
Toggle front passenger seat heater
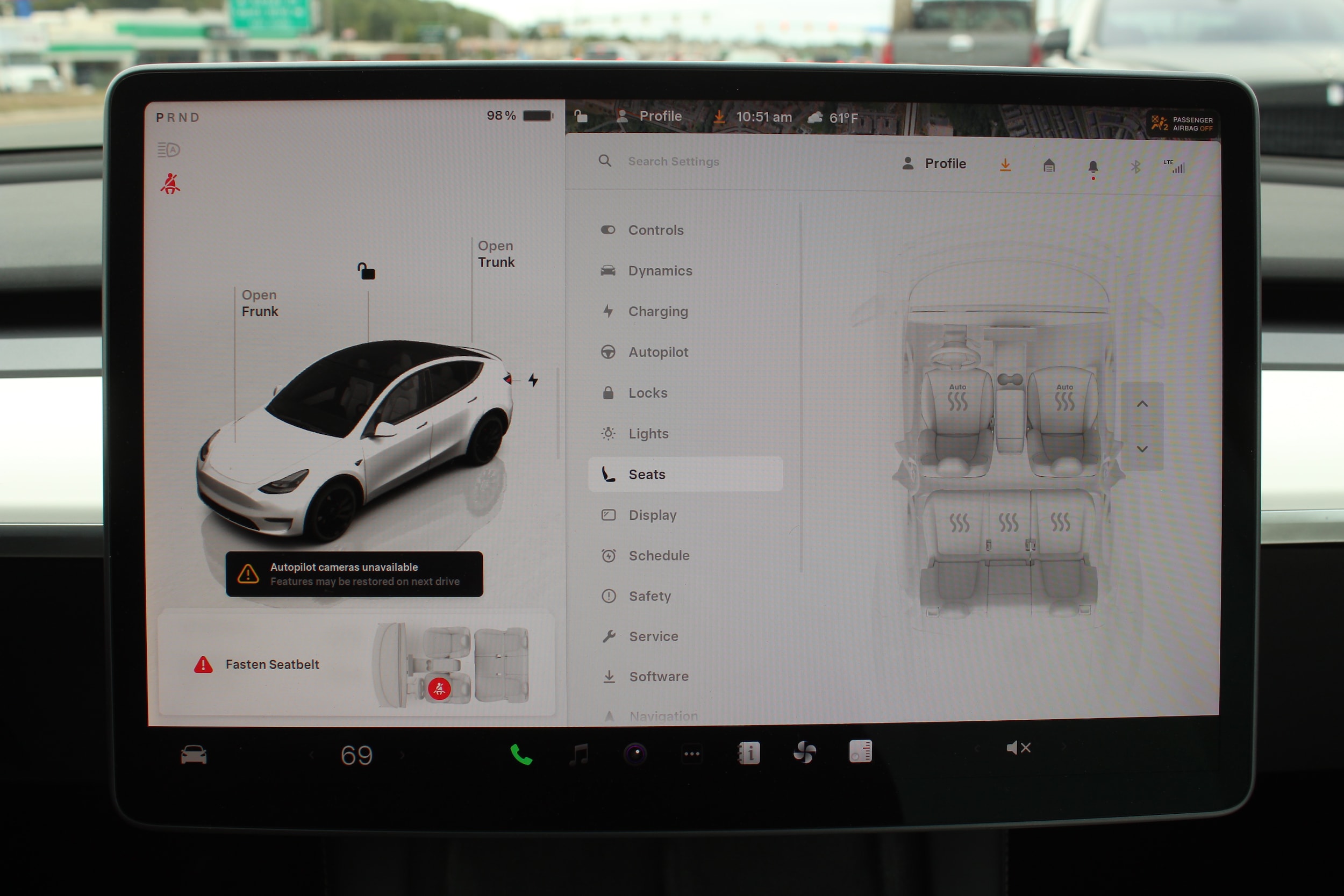click(x=1064, y=400)
